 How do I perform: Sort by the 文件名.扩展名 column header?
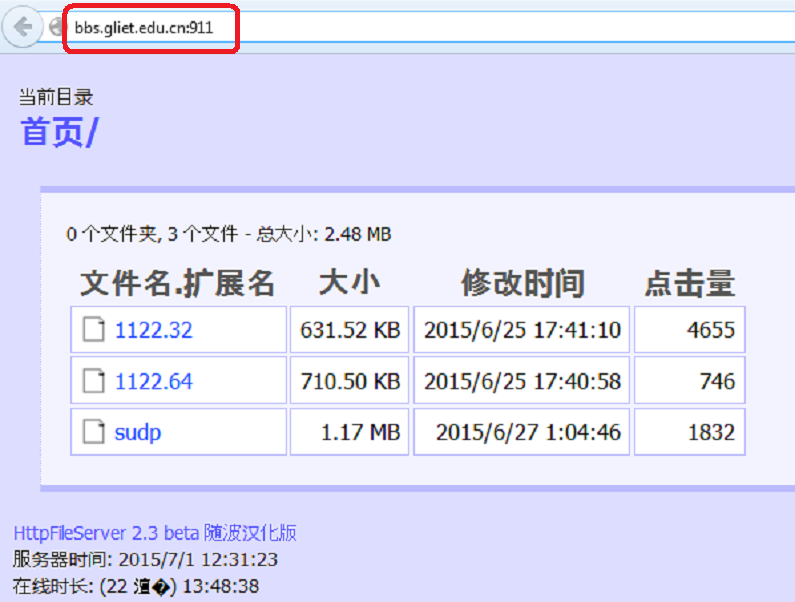[x=177, y=283]
